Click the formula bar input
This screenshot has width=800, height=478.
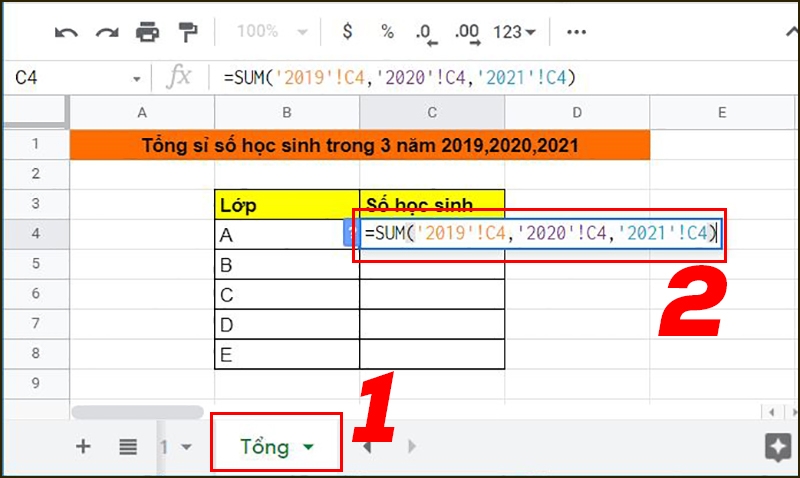point(503,78)
